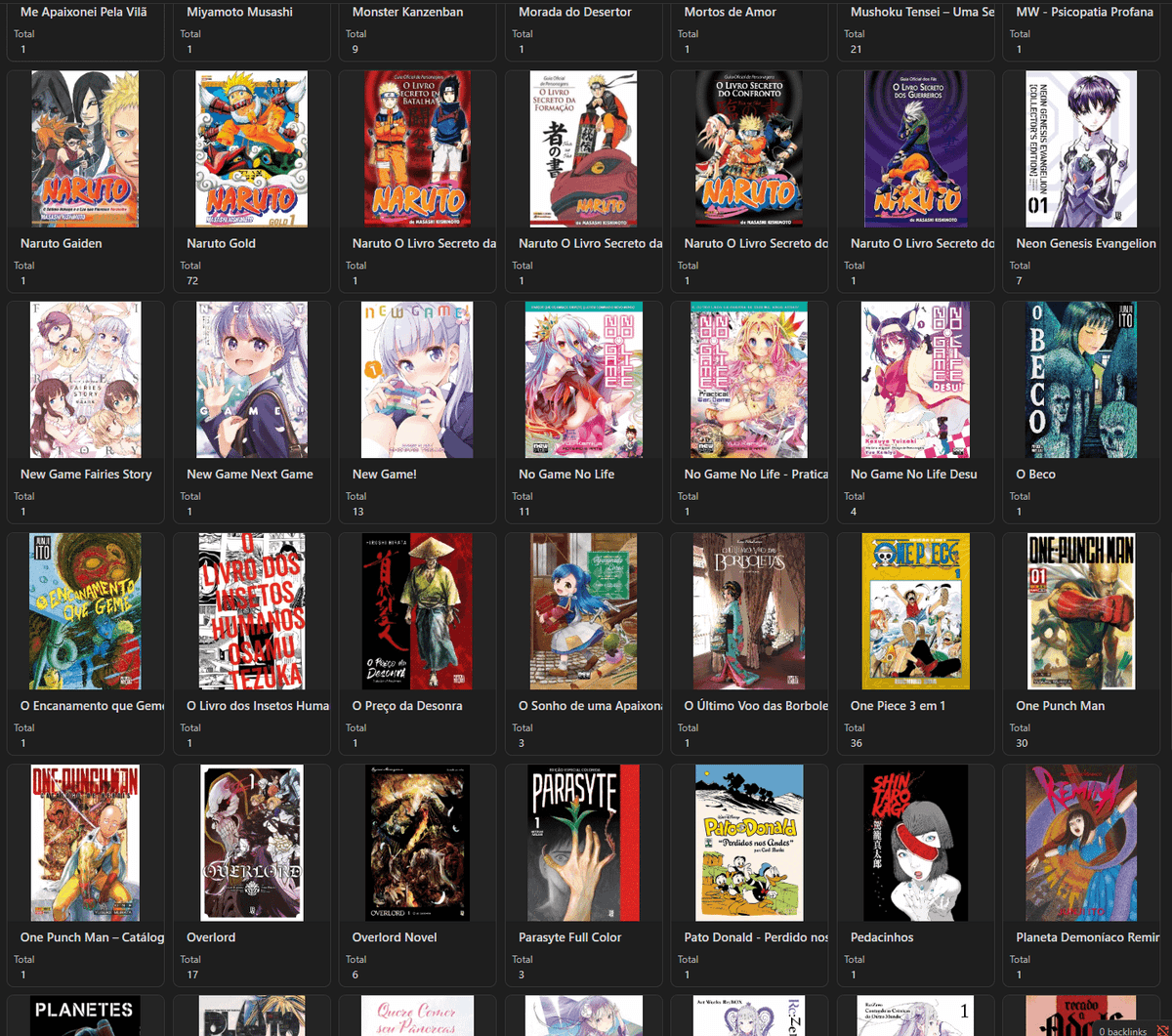The height and width of the screenshot is (1036, 1172).
Task: Select the Miyamoto Musashi title
Action: [239, 12]
